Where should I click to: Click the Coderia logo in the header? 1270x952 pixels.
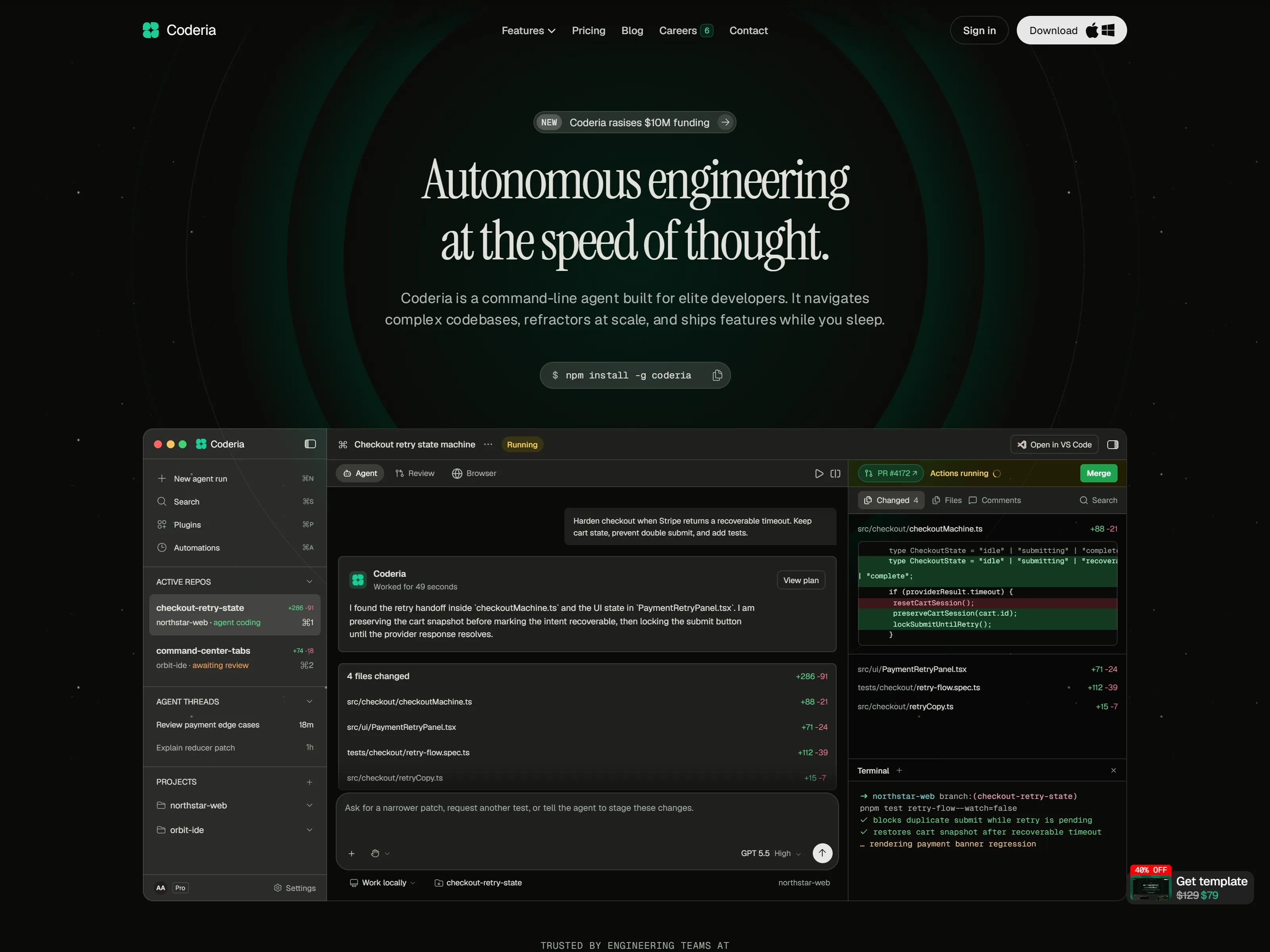point(179,31)
